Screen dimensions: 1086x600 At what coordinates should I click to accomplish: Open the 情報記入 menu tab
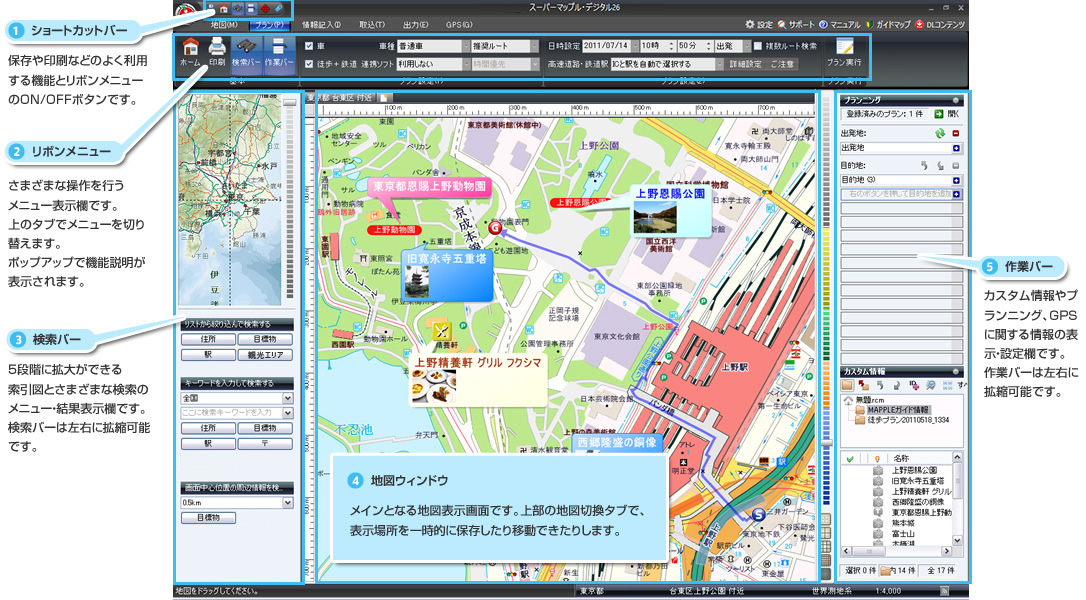(x=321, y=23)
